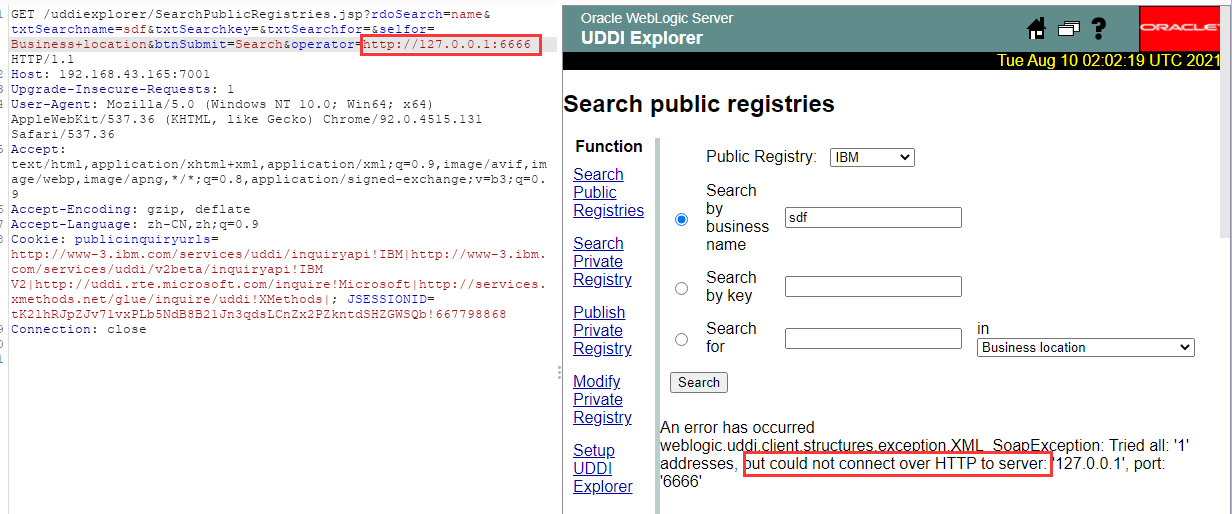Screen dimensions: 1232x514
Task: Select Search for radio button
Action: (x=682, y=338)
